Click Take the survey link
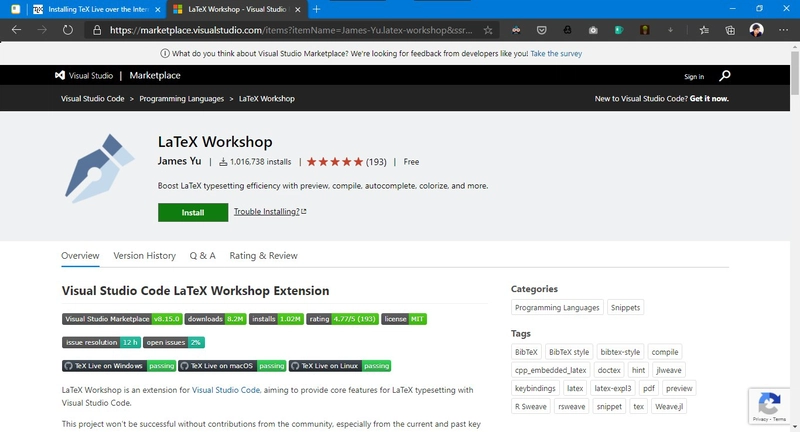The width and height of the screenshot is (800, 432). tap(556, 54)
